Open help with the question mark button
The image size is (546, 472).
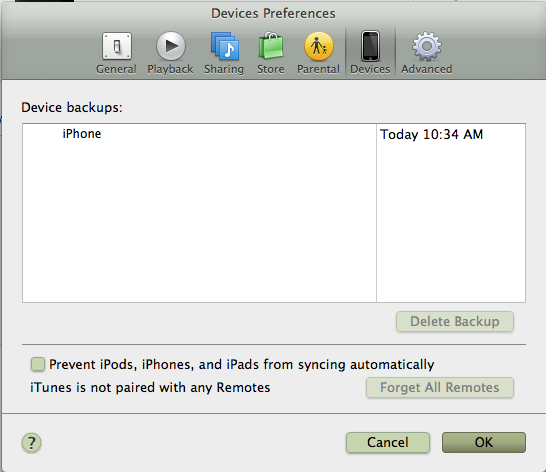tap(32, 443)
